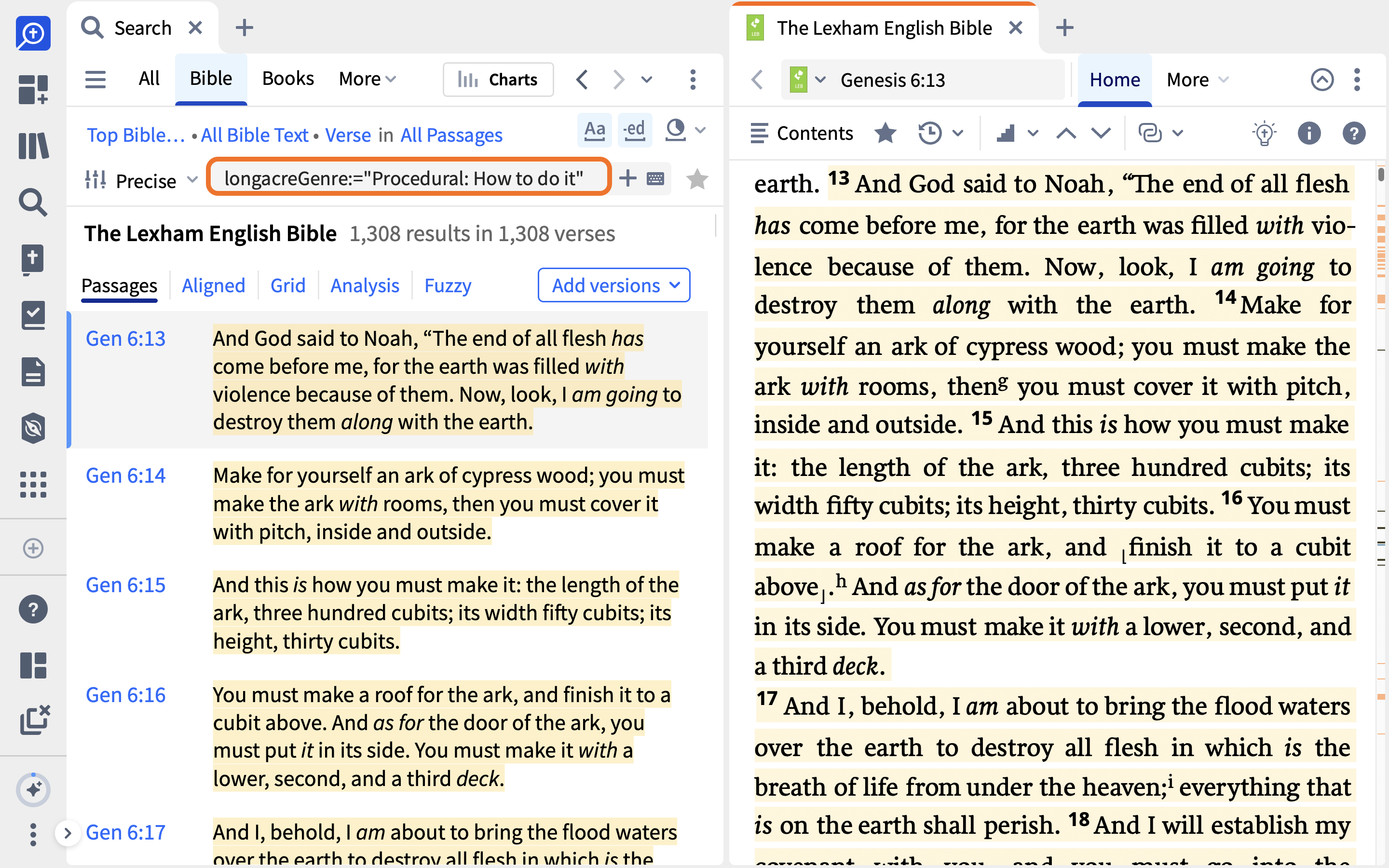Switch to the Fuzzy results view
1389x868 pixels.
448,285
